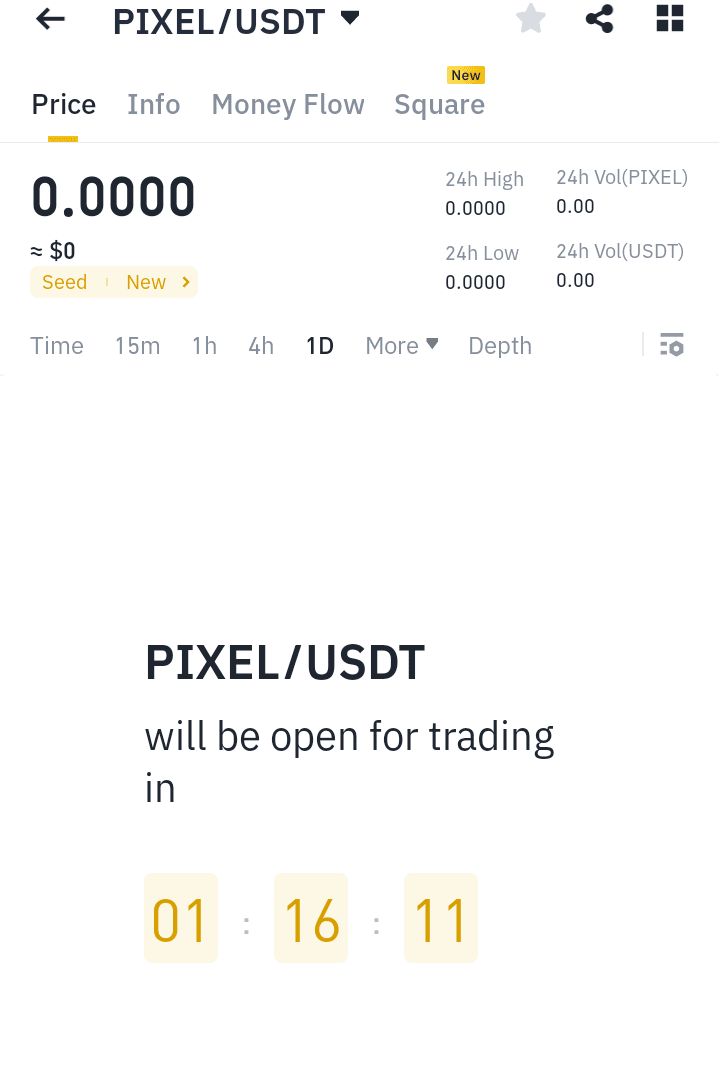Switch chart to 15m interval

tap(137, 345)
